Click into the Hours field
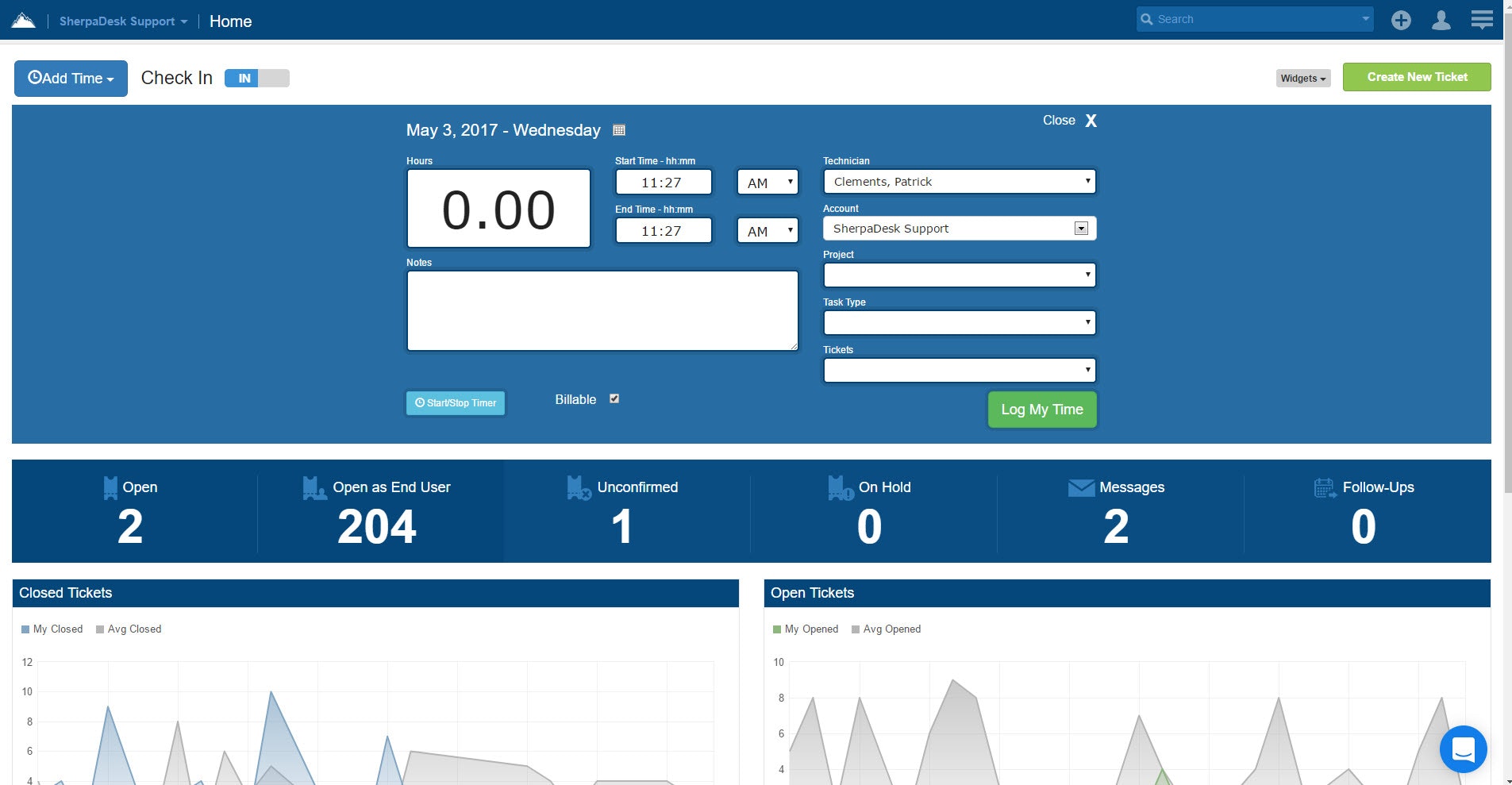This screenshot has width=1512, height=785. point(498,209)
